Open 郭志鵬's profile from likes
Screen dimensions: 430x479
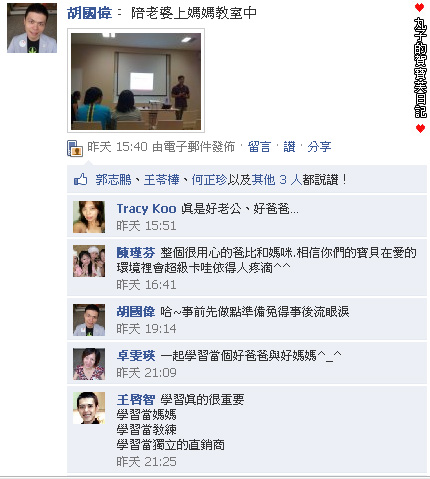point(113,180)
